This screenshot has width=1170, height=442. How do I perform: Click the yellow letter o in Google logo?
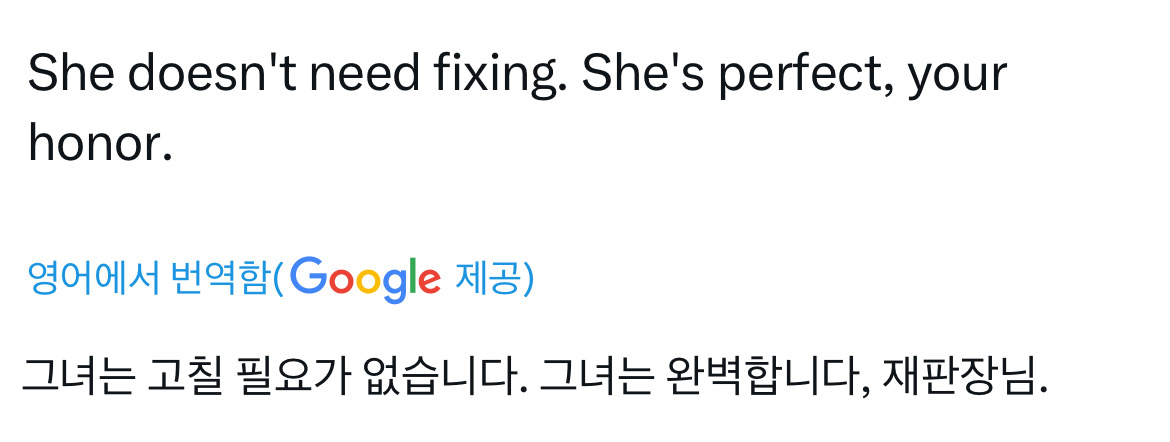point(367,281)
